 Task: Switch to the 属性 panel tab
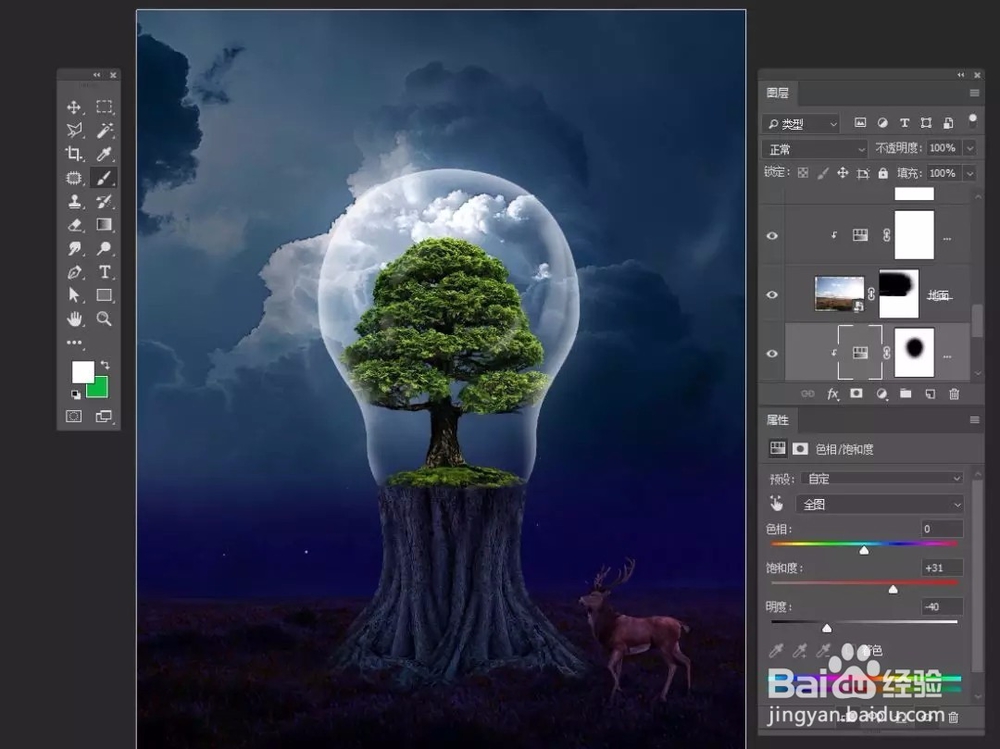coord(777,420)
